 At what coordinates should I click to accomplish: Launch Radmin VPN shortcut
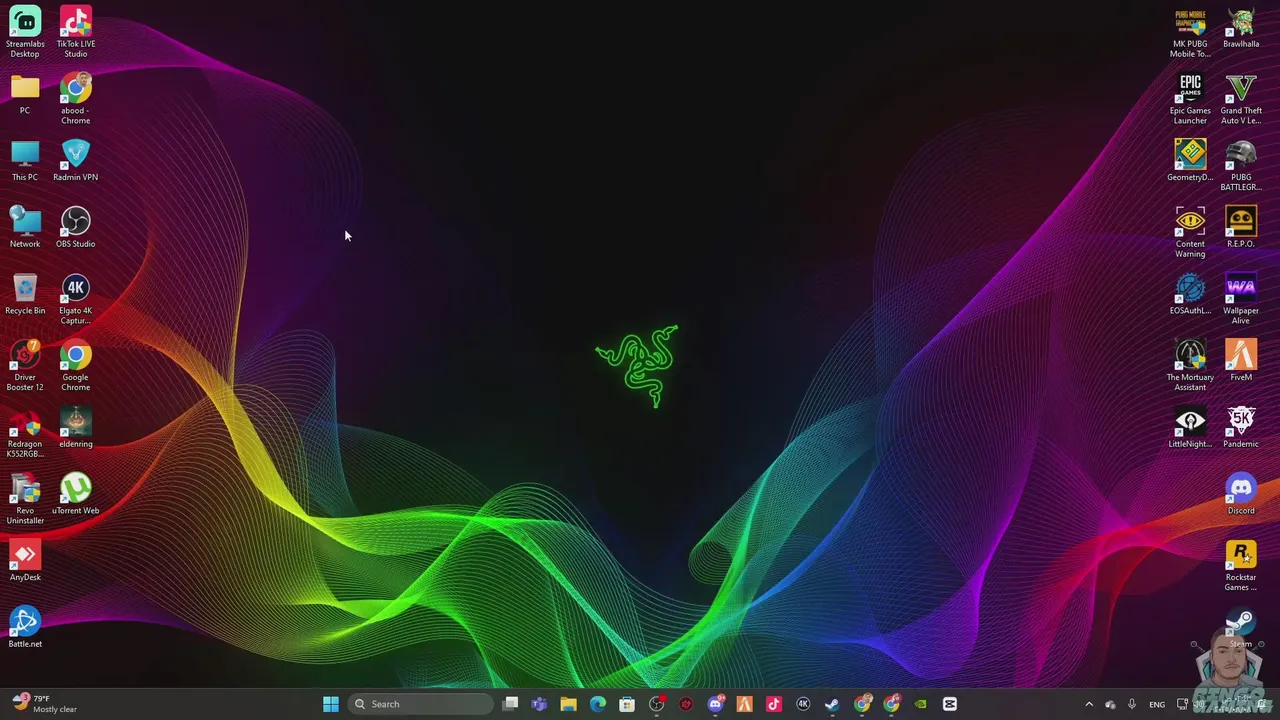coord(76,161)
